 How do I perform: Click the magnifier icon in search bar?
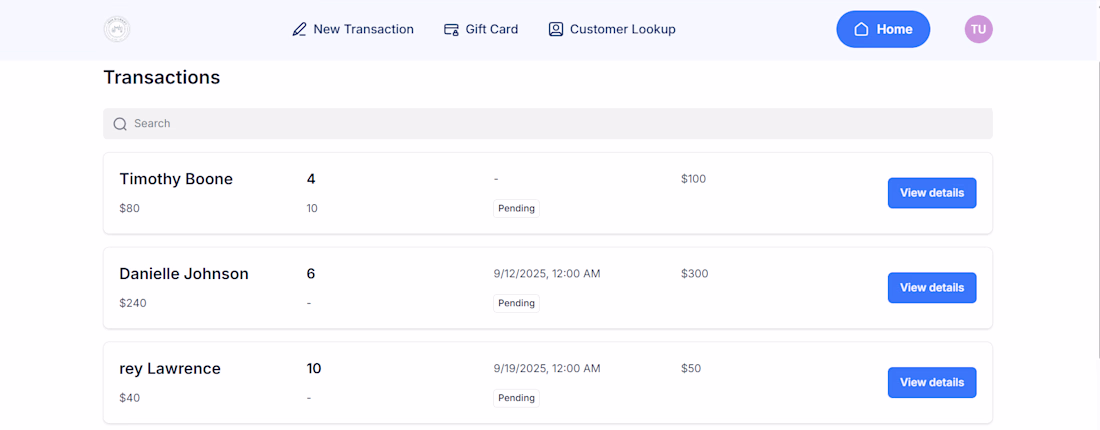120,124
